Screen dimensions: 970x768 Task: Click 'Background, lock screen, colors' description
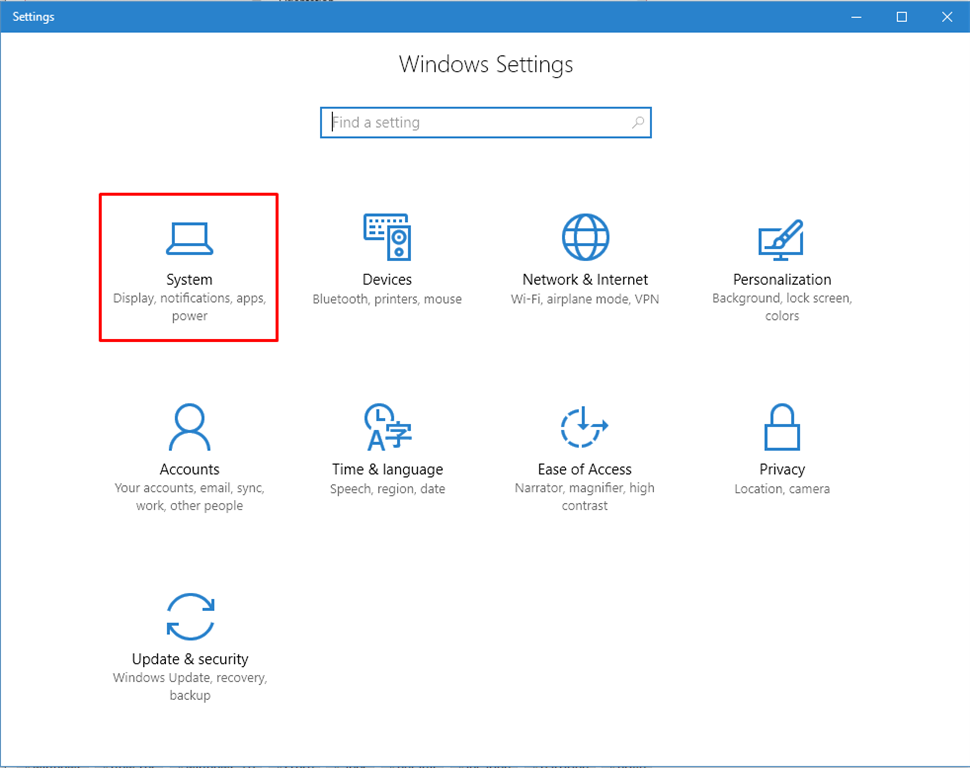click(782, 307)
